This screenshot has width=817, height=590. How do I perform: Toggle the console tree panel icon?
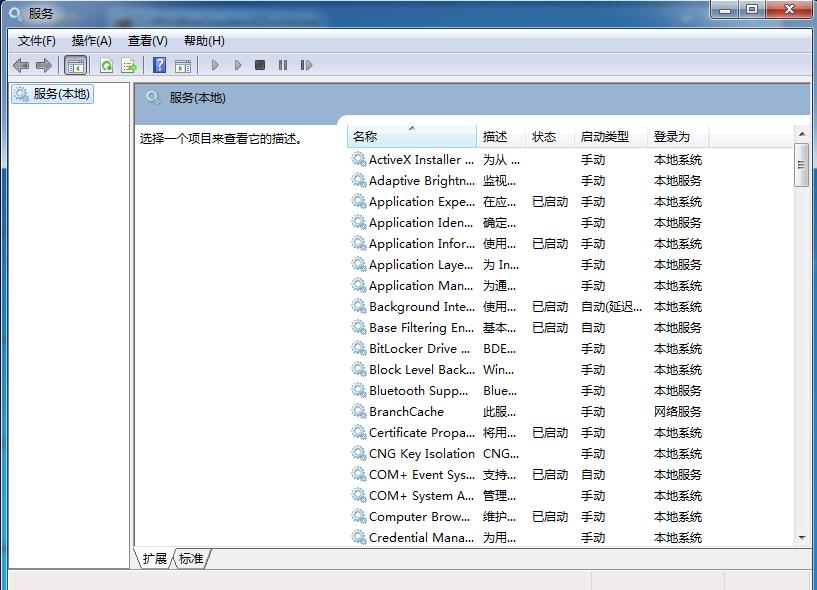tap(74, 64)
